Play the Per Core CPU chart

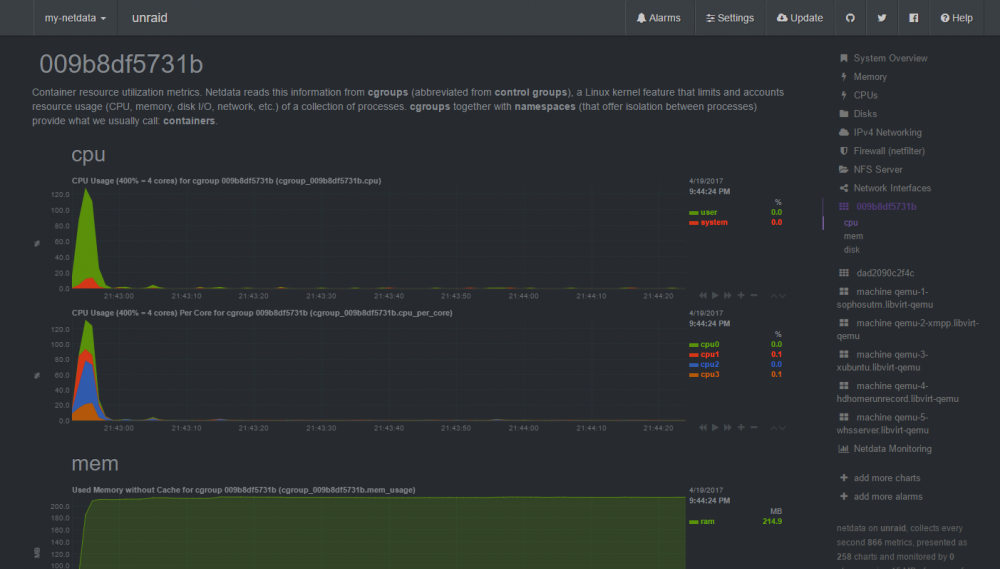click(715, 427)
